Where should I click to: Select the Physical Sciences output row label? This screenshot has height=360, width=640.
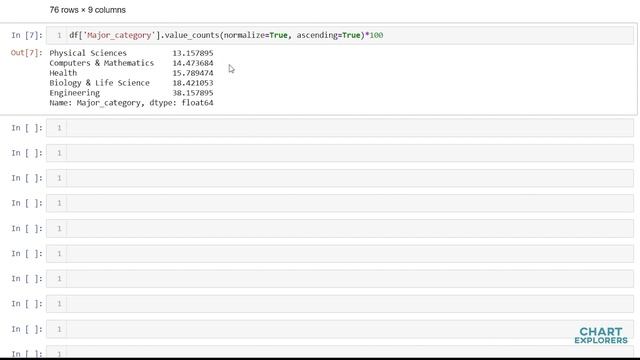(88, 53)
